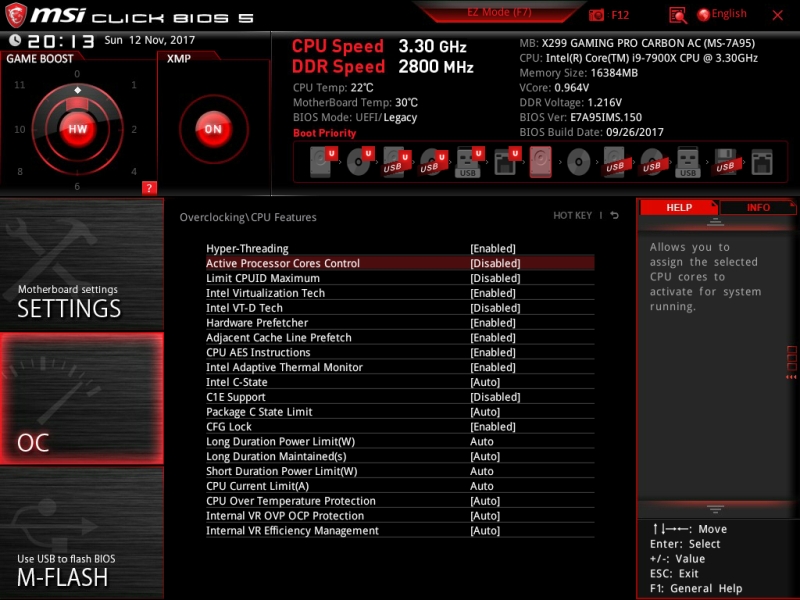
Task: Select the legacy USB key boot icon
Action: 688,162
